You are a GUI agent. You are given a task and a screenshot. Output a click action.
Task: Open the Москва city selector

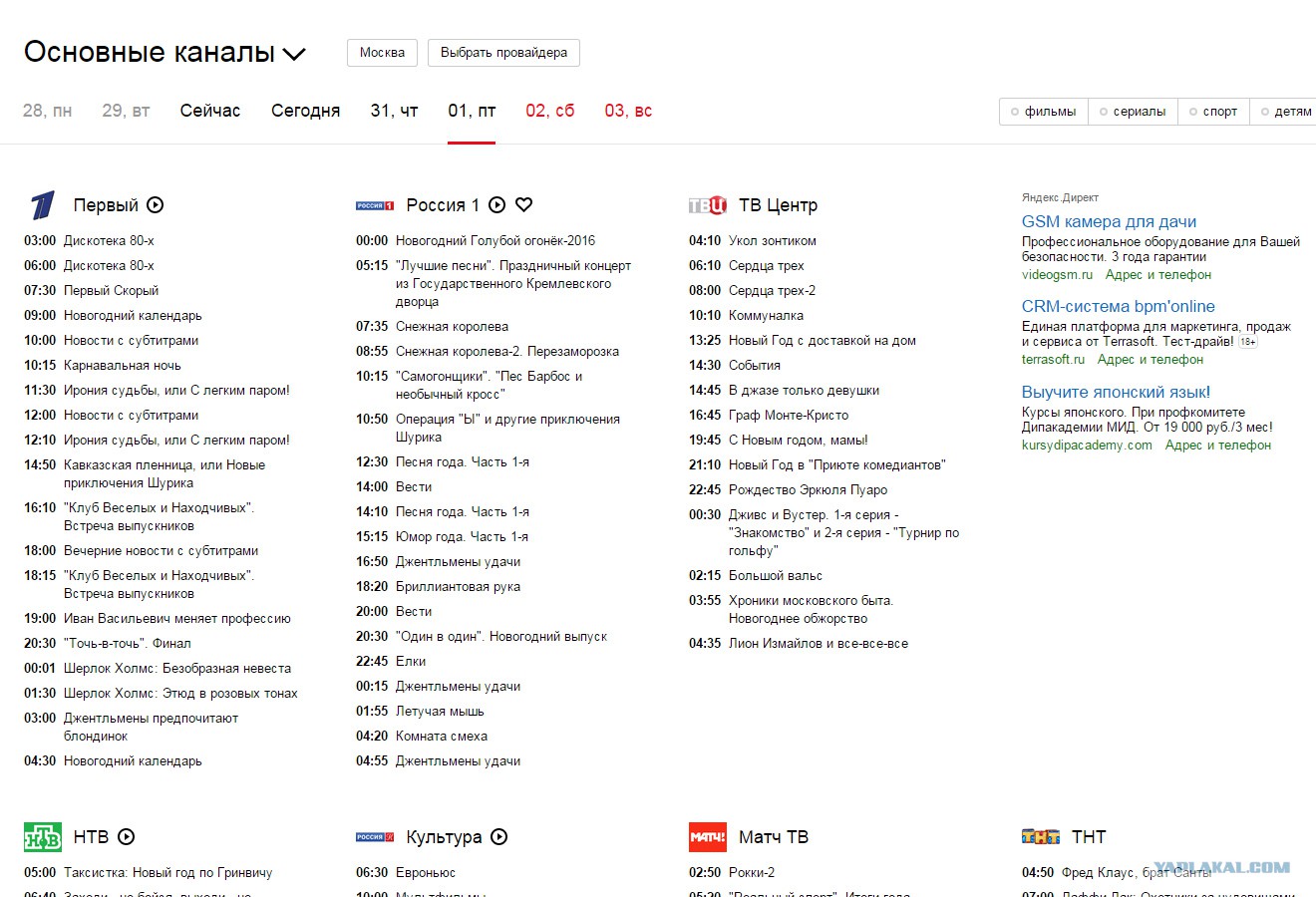[x=382, y=53]
